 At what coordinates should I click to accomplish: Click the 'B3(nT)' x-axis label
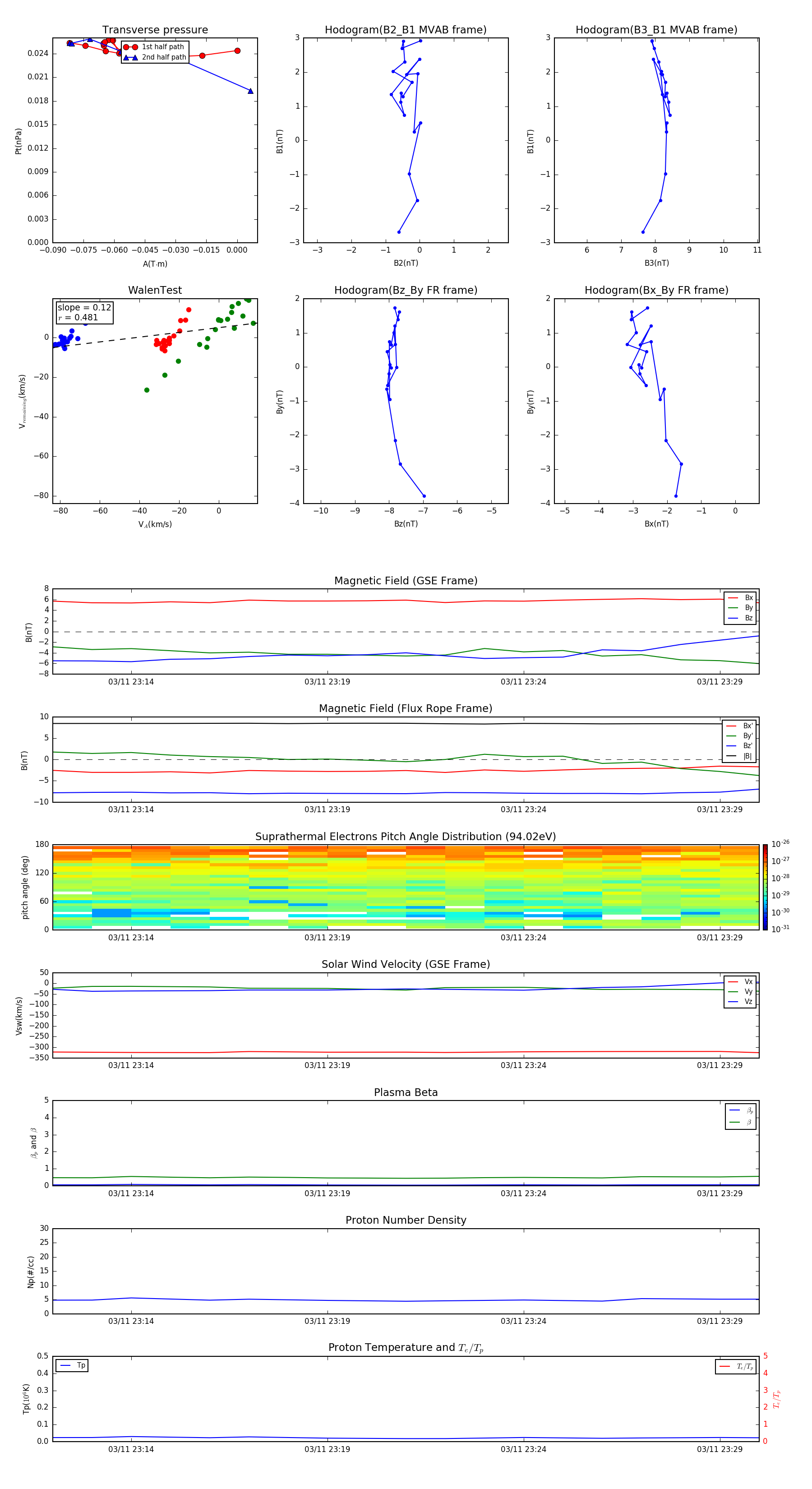click(x=656, y=263)
